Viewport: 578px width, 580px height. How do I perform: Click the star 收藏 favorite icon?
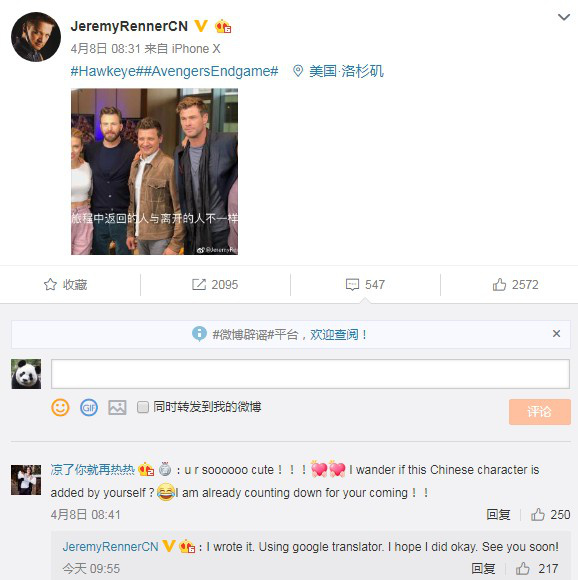click(50, 284)
